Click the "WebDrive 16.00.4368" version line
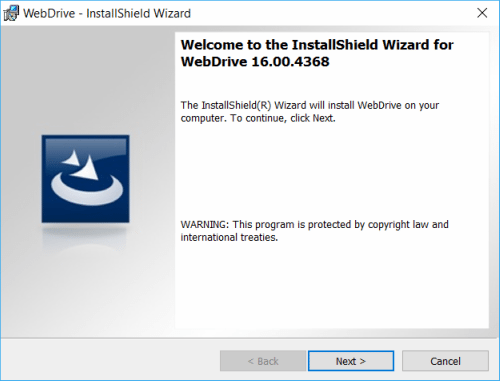Screen dimensions: 500x381 click(x=255, y=62)
